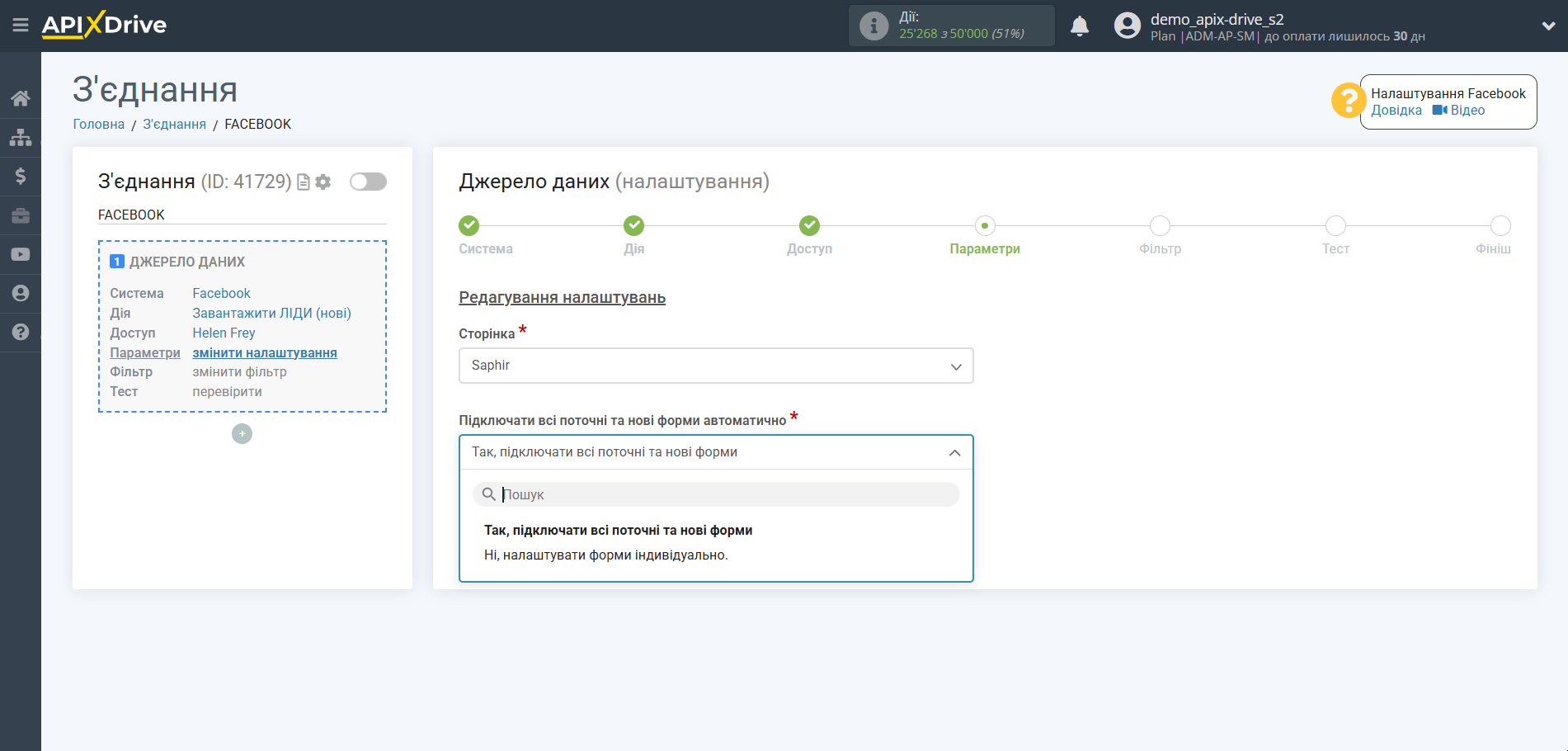
Task: Select the dollar billing icon in the sidebar
Action: click(x=20, y=176)
